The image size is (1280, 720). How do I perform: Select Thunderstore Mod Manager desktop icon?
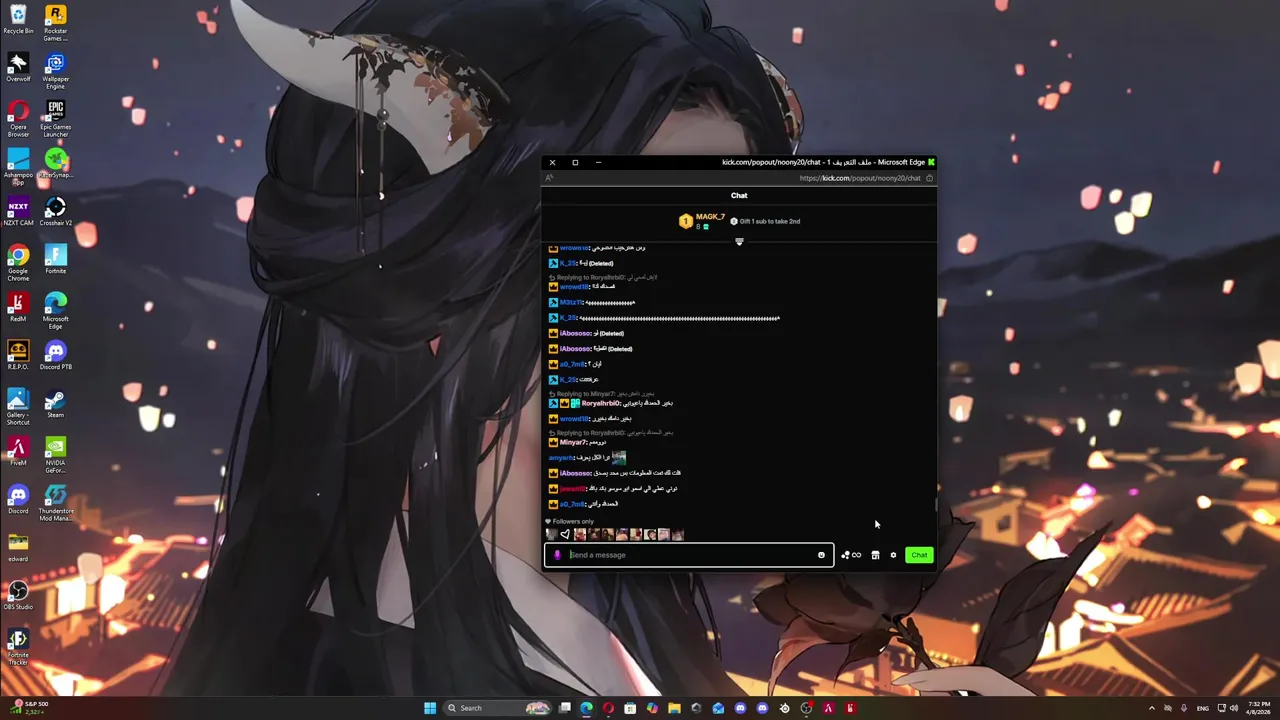click(x=56, y=503)
